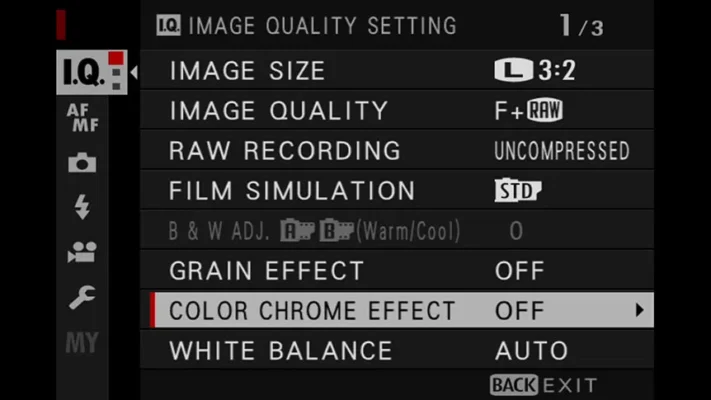This screenshot has height=400, width=711.
Task: Click the 1/3 page indicator
Action: [580, 26]
